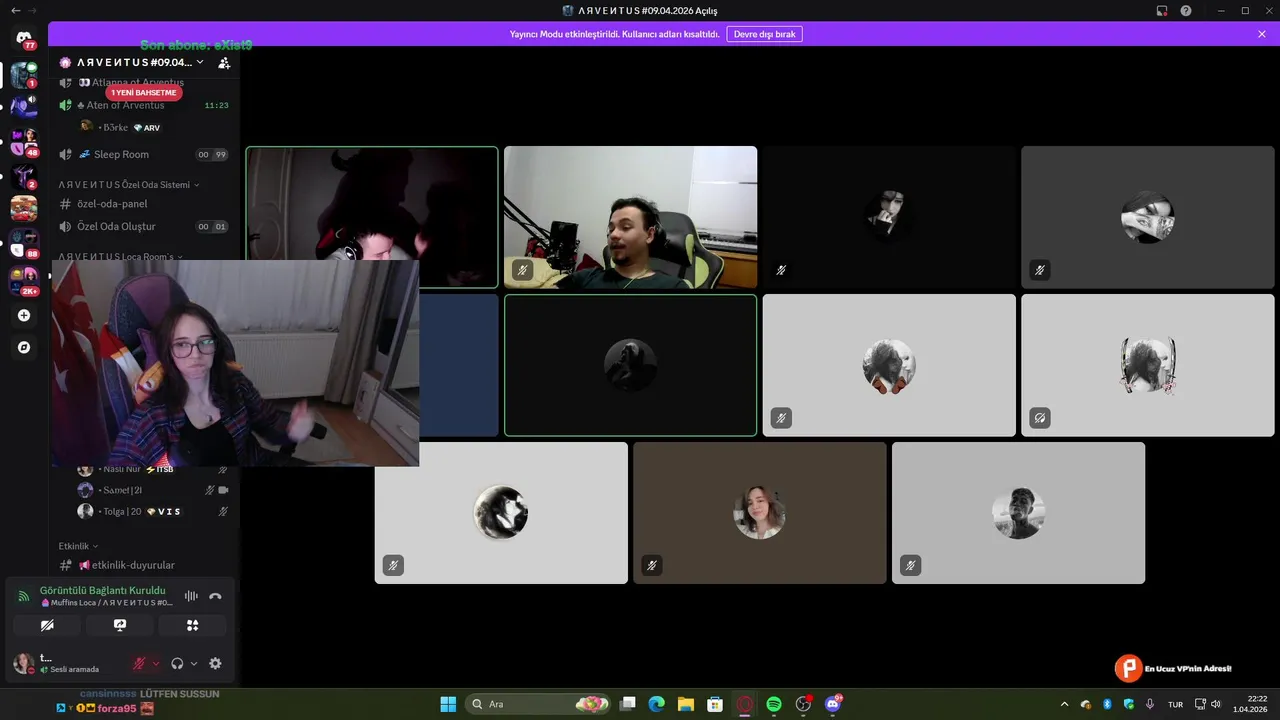Open Task View on the taskbar

tap(627, 704)
